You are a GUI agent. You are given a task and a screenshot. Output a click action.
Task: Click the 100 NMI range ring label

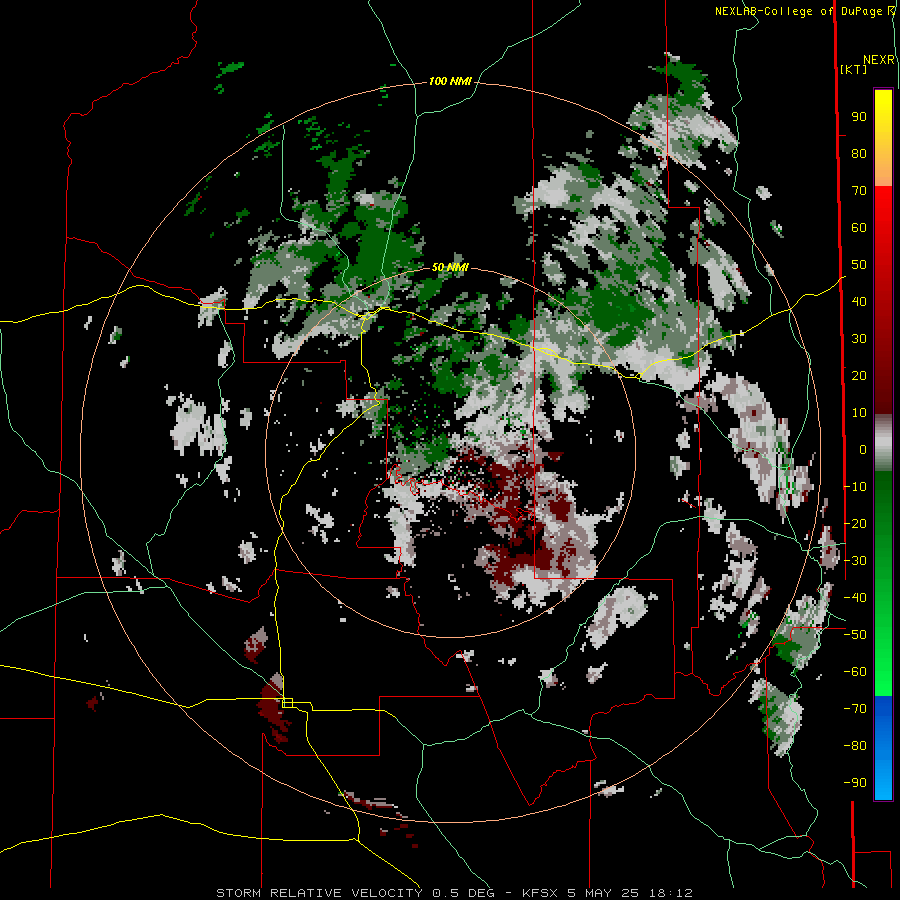tap(450, 81)
